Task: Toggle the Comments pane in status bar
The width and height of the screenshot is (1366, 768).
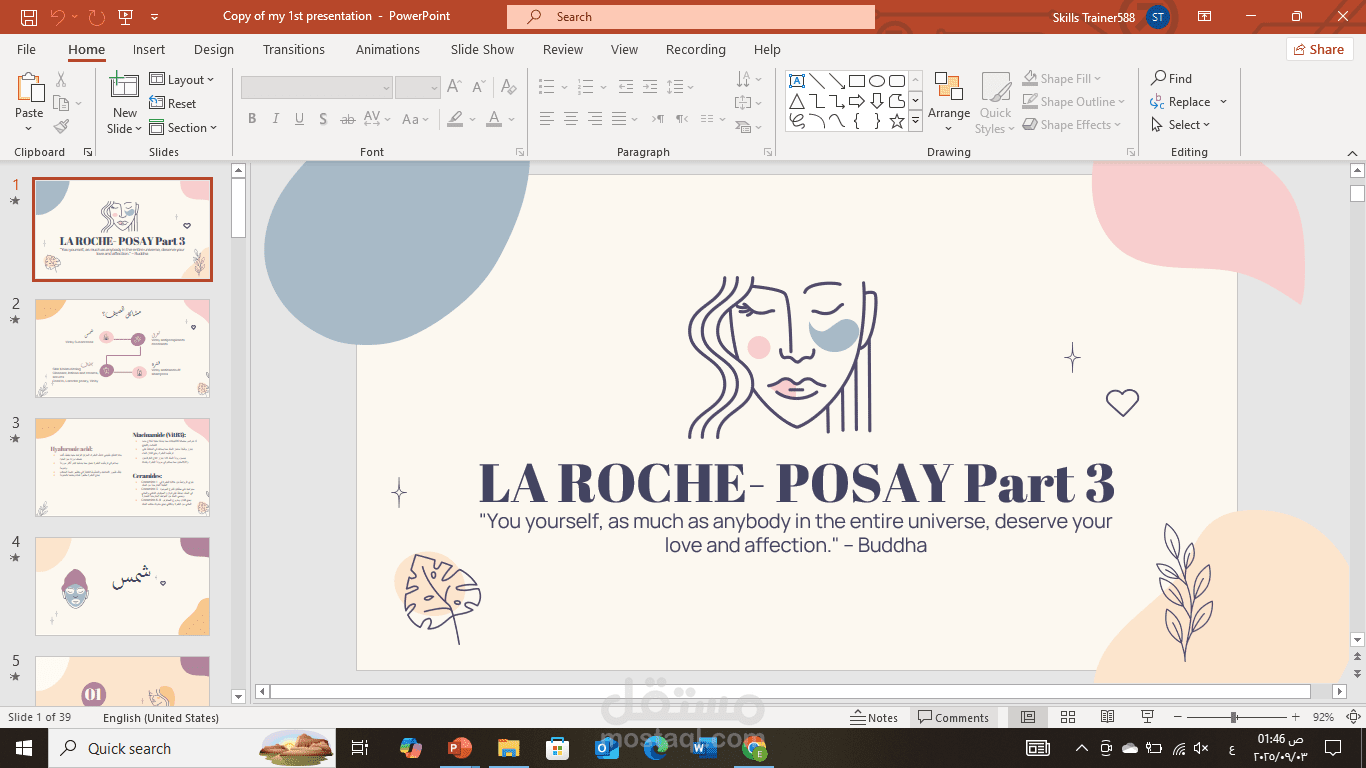Action: point(953,717)
